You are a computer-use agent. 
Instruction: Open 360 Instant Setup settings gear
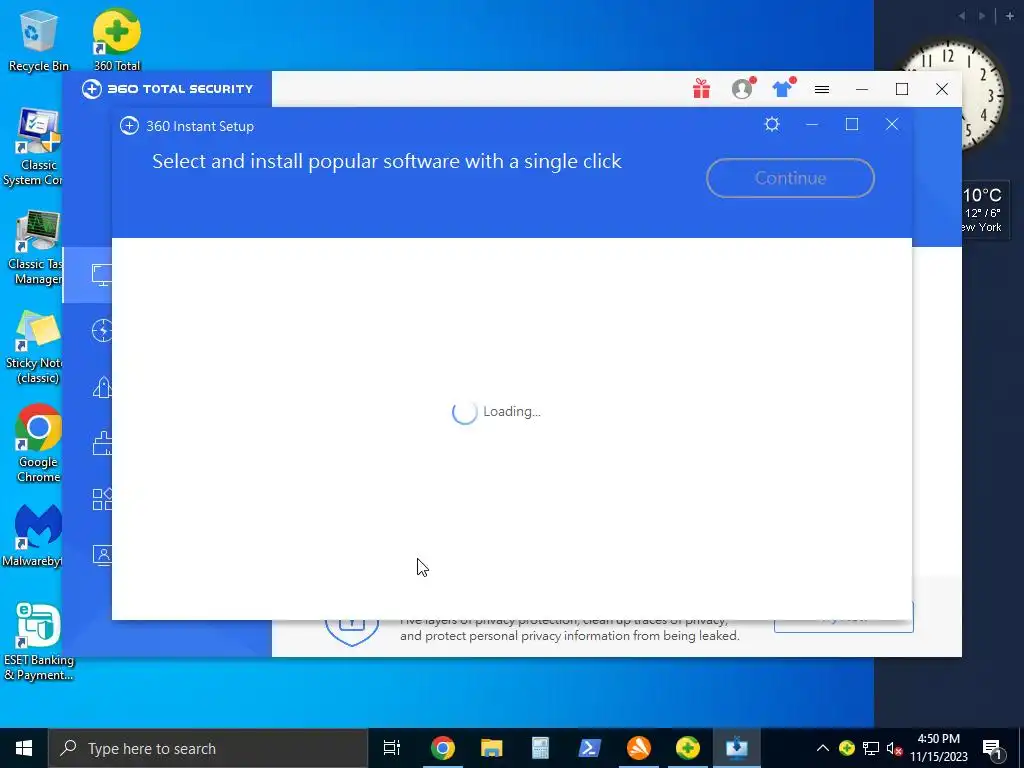[x=772, y=124]
